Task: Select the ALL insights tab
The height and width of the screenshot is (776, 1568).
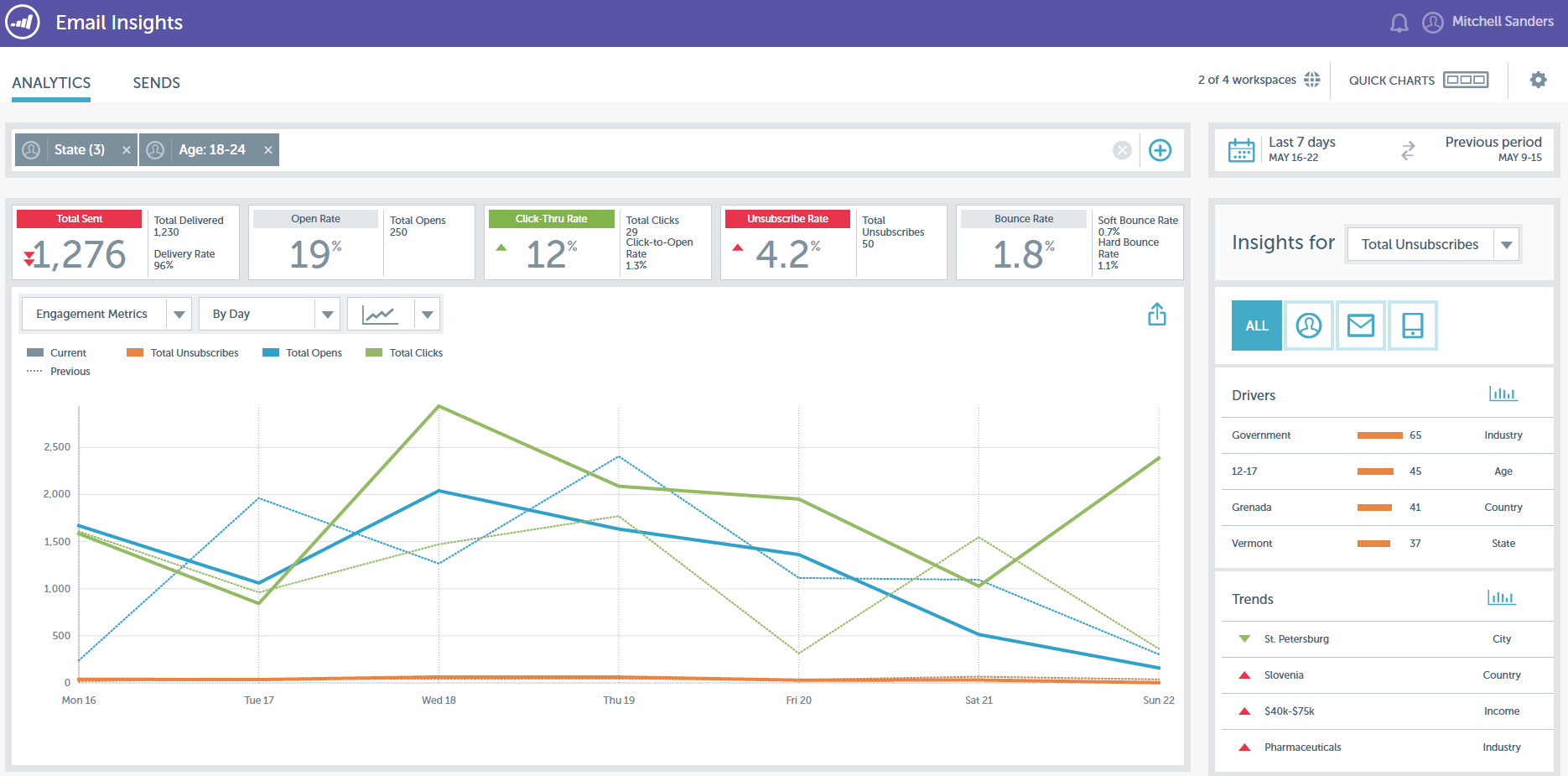Action: (1257, 326)
